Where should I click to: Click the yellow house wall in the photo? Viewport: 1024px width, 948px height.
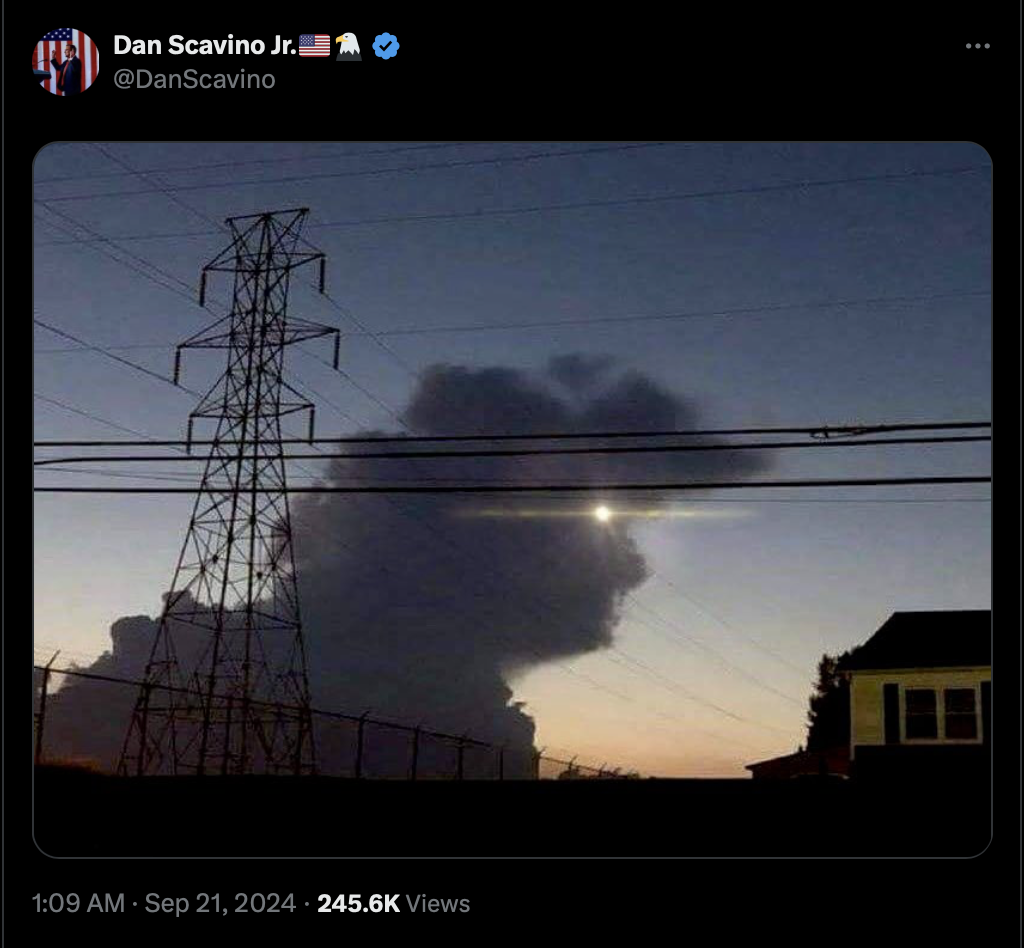(x=868, y=708)
